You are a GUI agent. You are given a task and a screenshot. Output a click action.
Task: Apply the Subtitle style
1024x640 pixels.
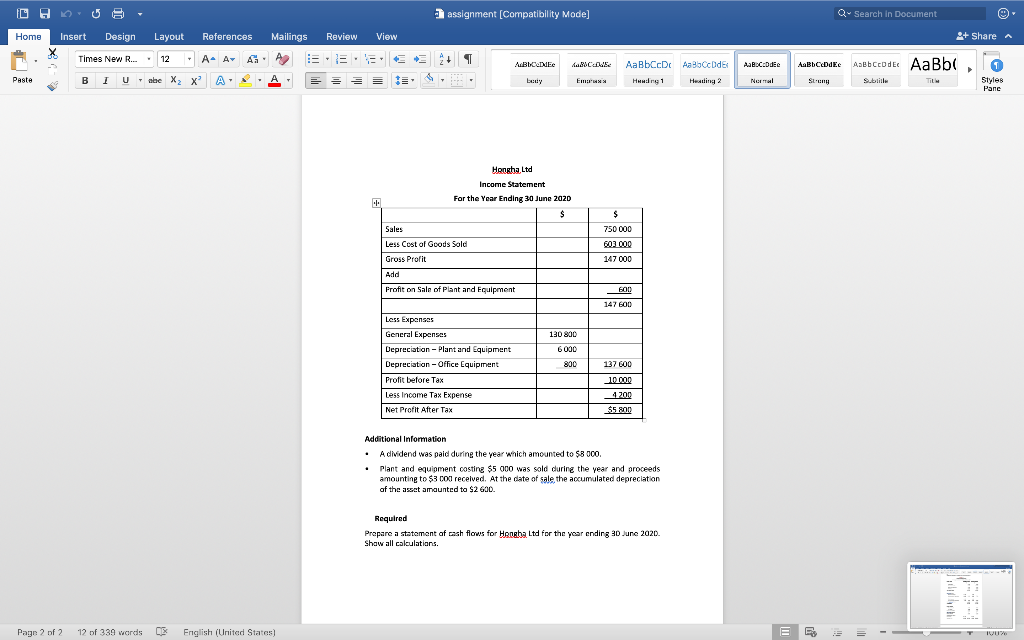(876, 70)
